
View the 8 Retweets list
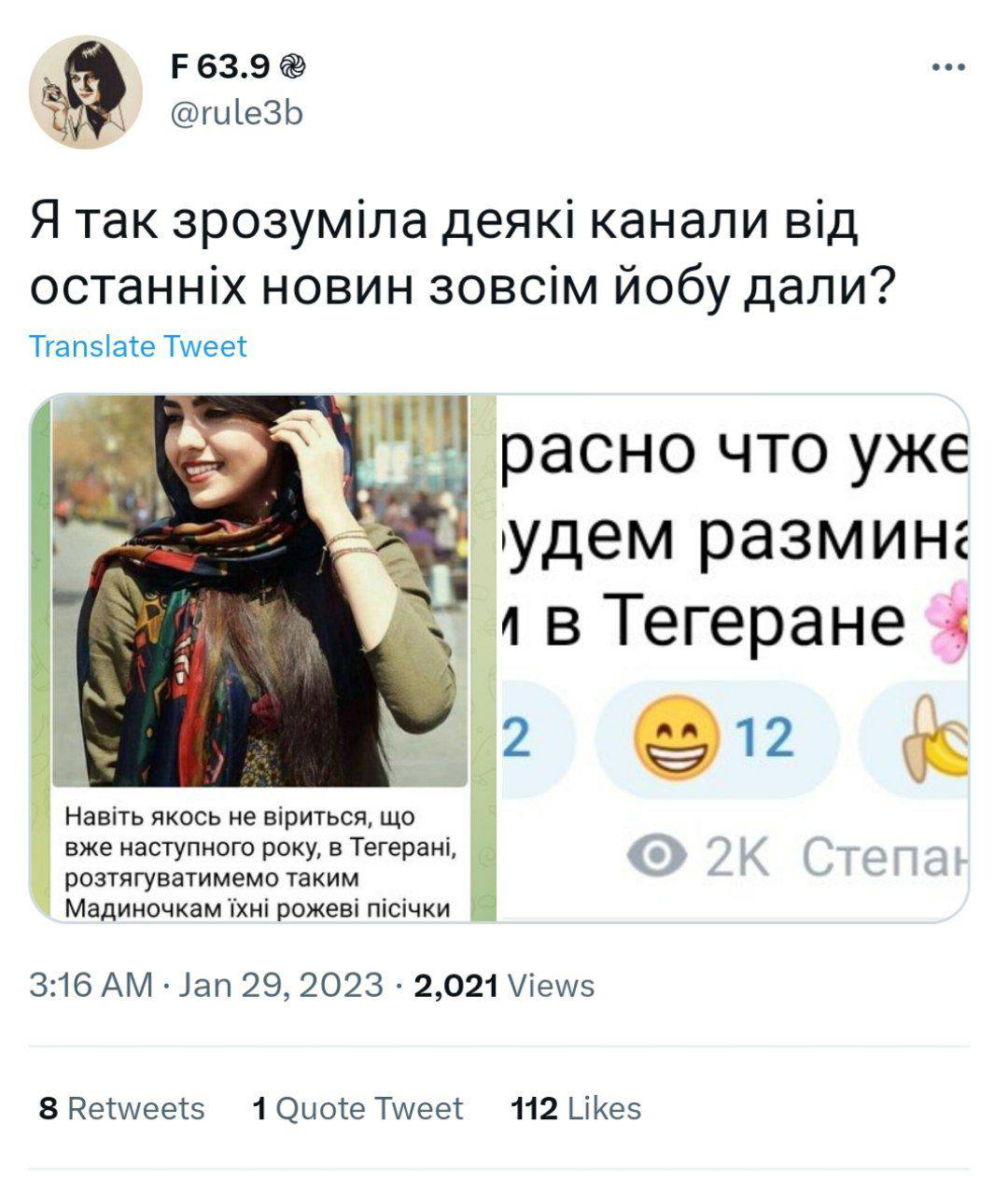tap(121, 1108)
